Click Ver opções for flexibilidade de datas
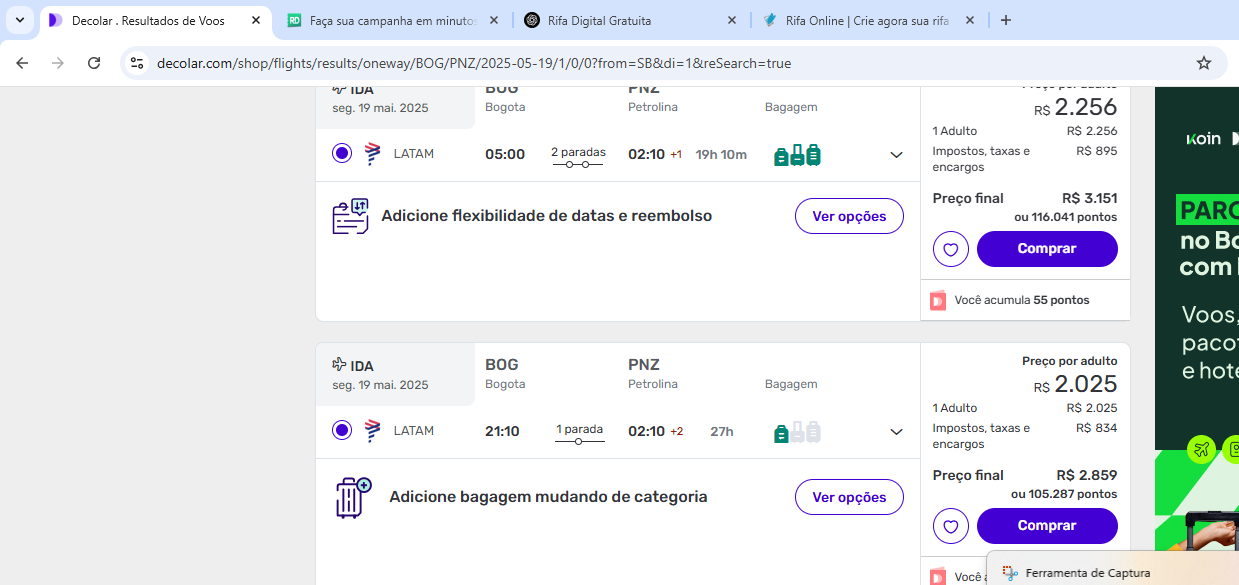Viewport: 1239px width, 585px height. pyautogui.click(x=849, y=216)
